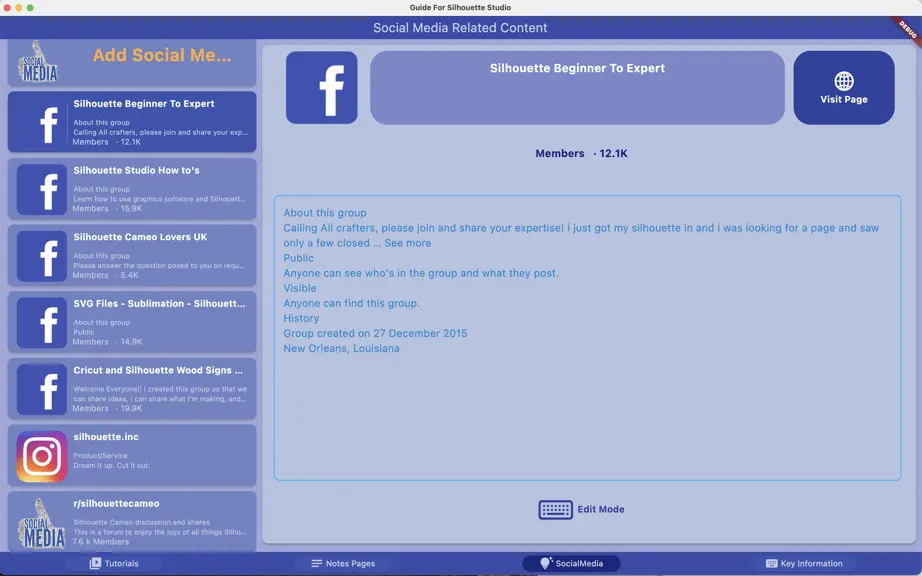Viewport: 922px width, 576px height.
Task: Click Dream it up. Cut it out. text
Action: click(x=112, y=466)
